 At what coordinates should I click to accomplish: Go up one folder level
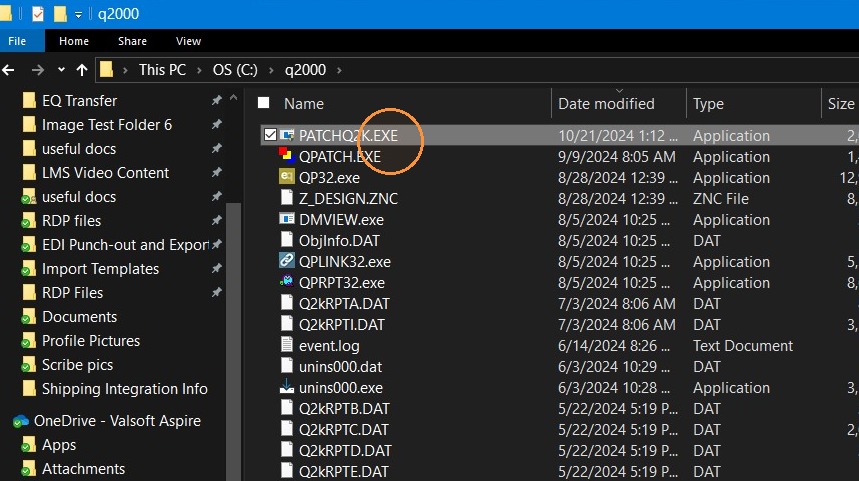coord(82,70)
